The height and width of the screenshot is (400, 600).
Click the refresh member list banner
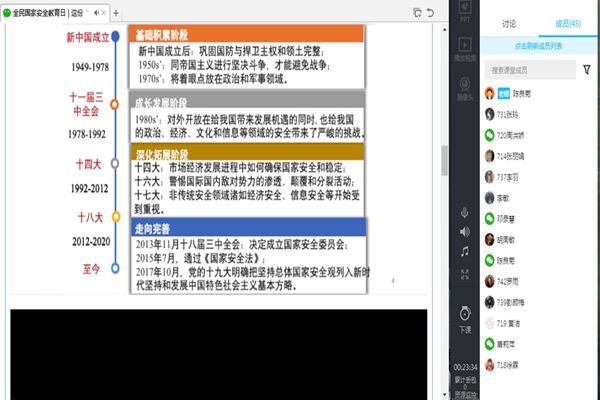(x=538, y=46)
